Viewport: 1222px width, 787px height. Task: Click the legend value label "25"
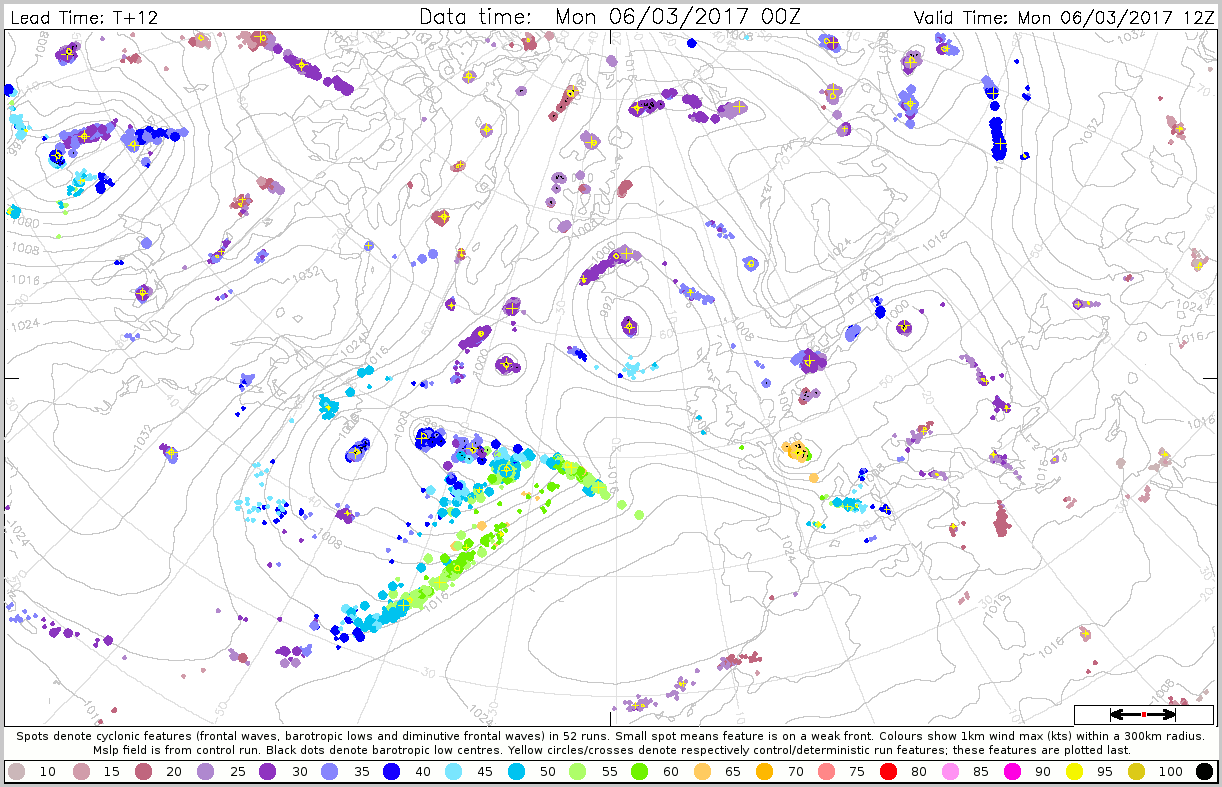pyautogui.click(x=237, y=772)
